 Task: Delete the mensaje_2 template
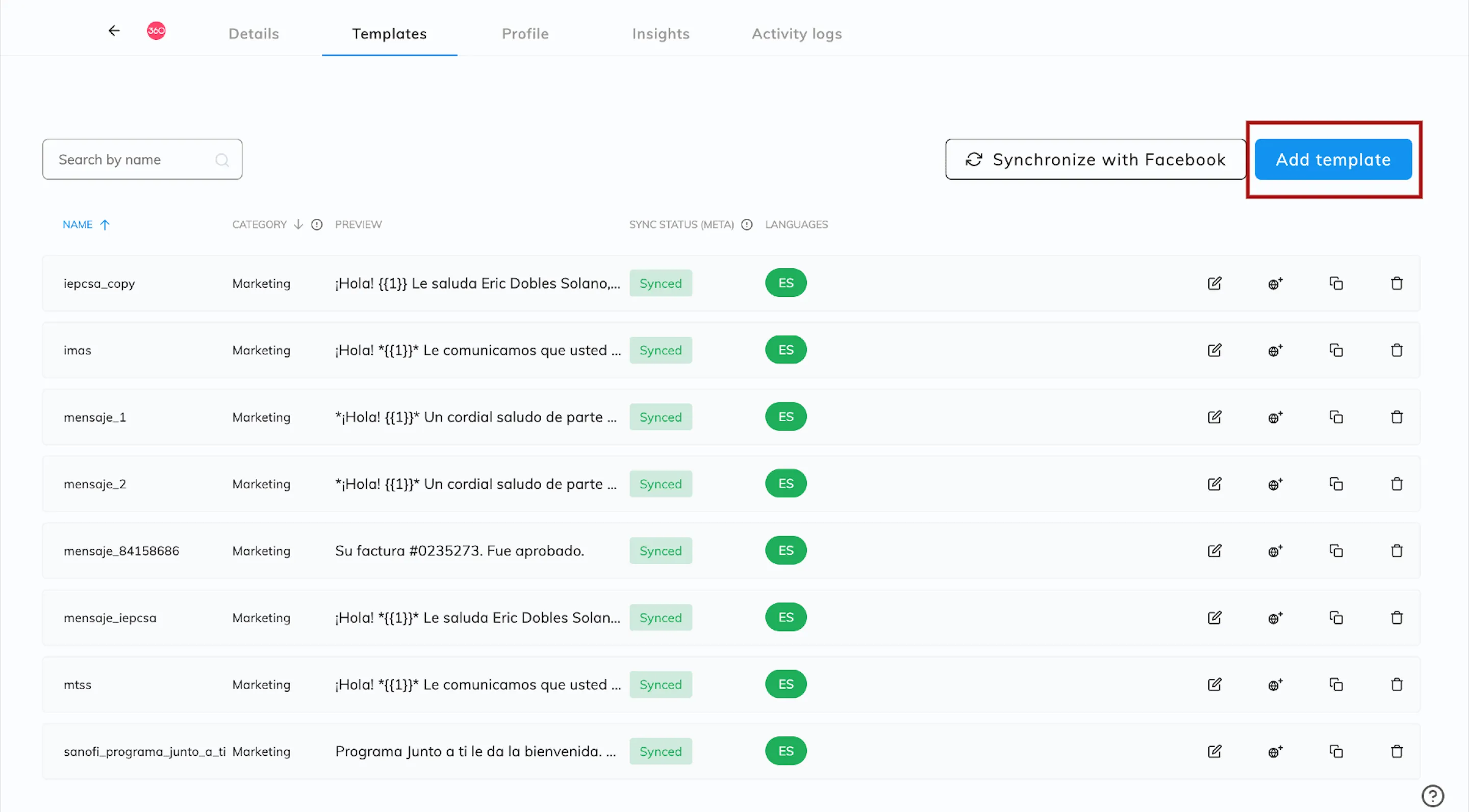pyautogui.click(x=1397, y=484)
